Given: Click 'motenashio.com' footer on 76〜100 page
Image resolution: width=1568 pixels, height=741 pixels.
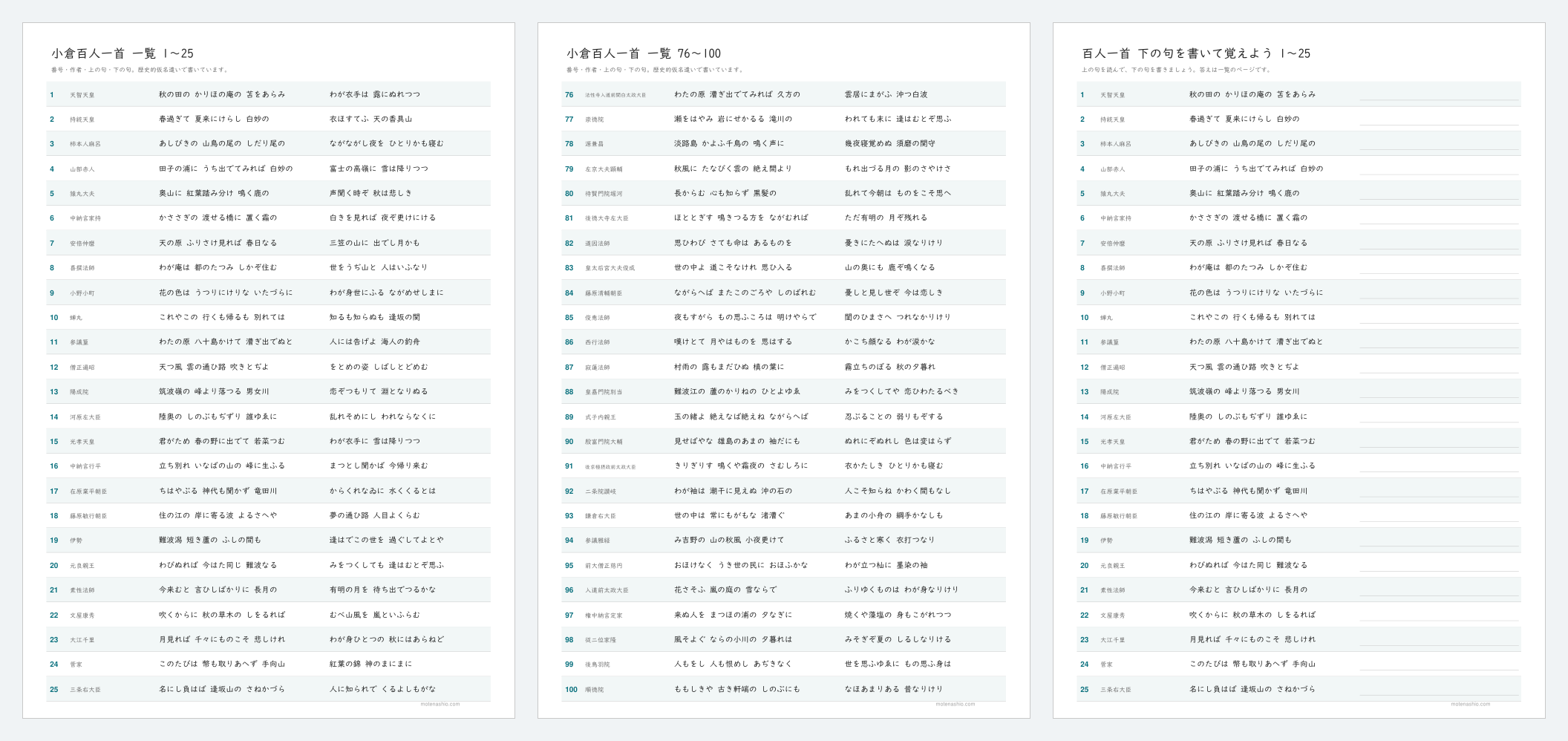Looking at the screenshot, I should point(955,704).
